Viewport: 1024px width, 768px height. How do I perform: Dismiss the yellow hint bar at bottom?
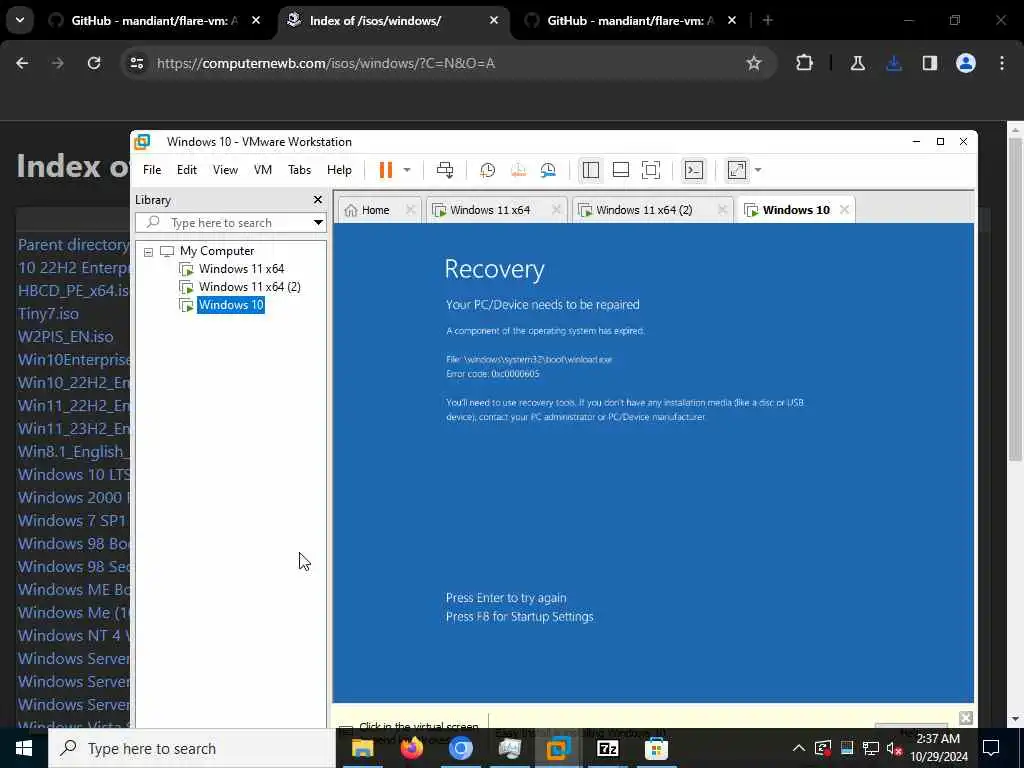(x=966, y=718)
